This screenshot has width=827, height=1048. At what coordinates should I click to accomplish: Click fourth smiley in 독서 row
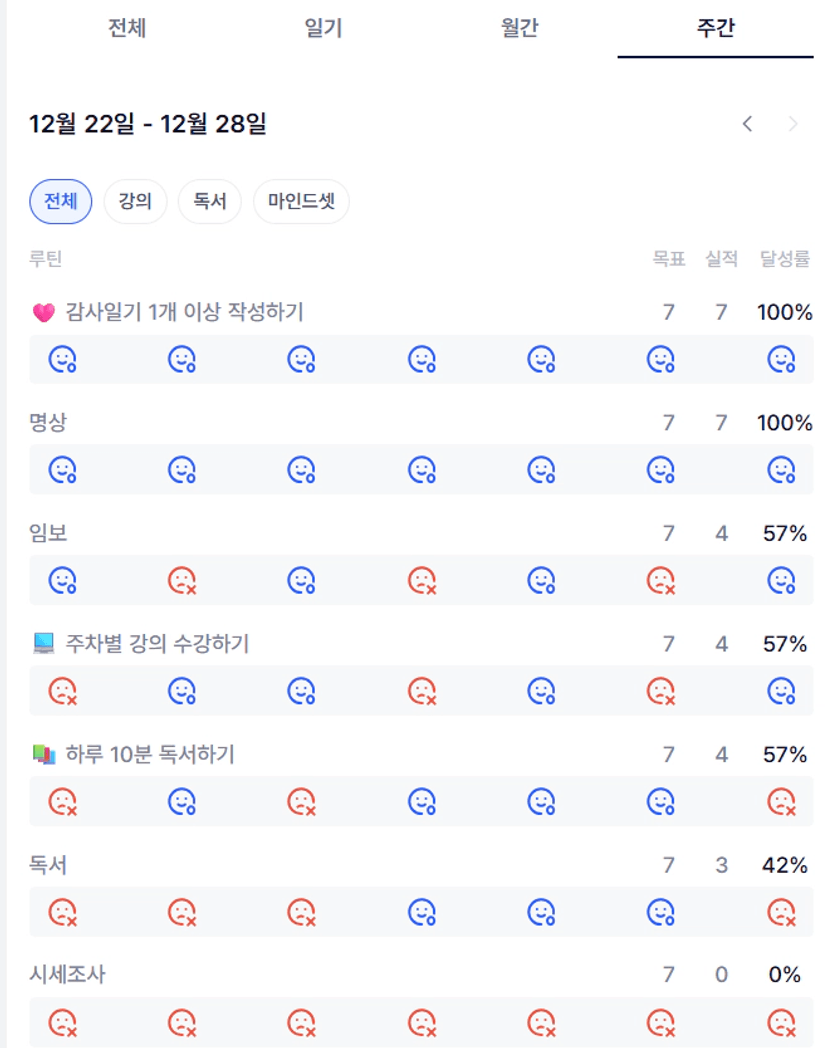click(421, 911)
